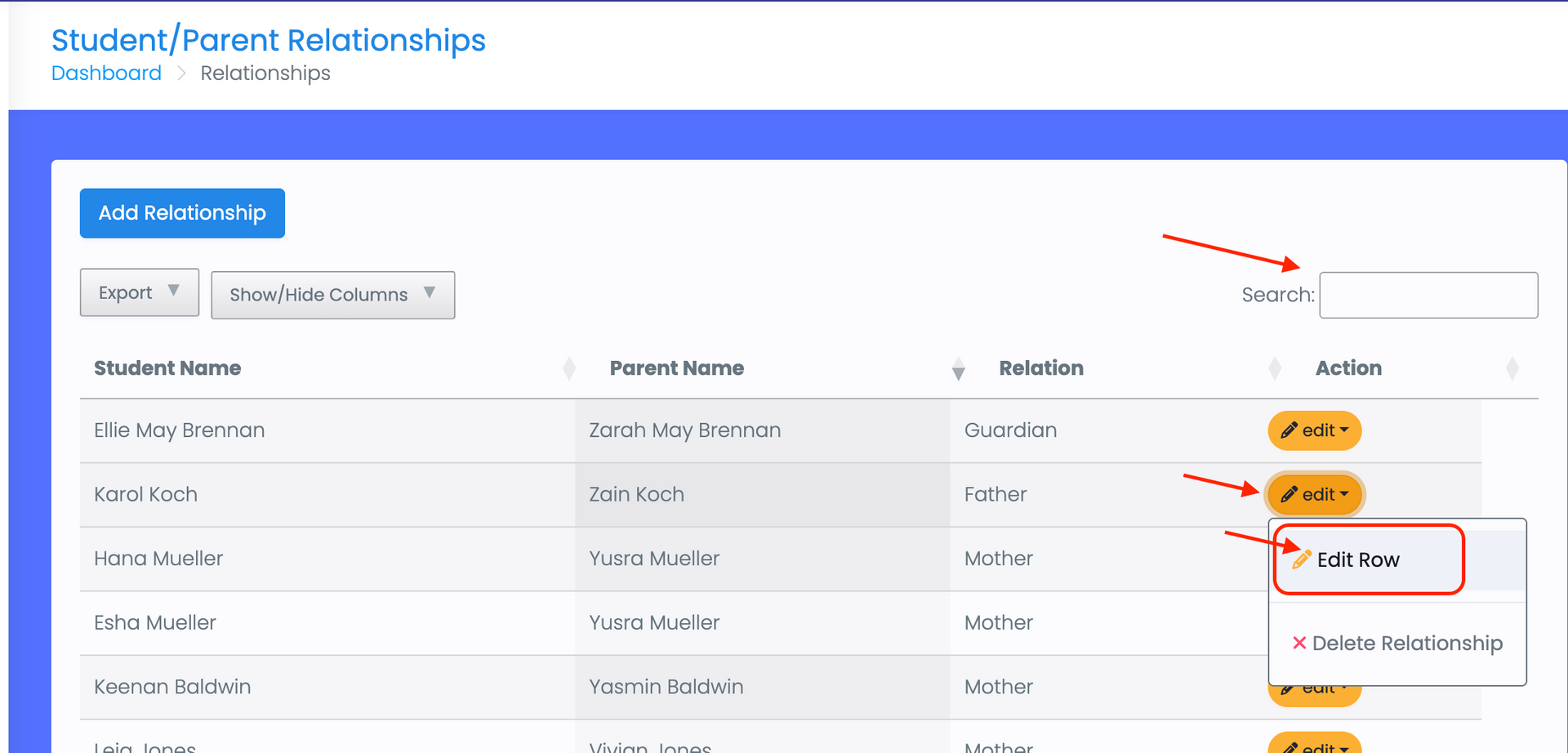Click the highlighted edit button for Karol Koch
This screenshot has width=1568, height=753.
(x=1314, y=494)
